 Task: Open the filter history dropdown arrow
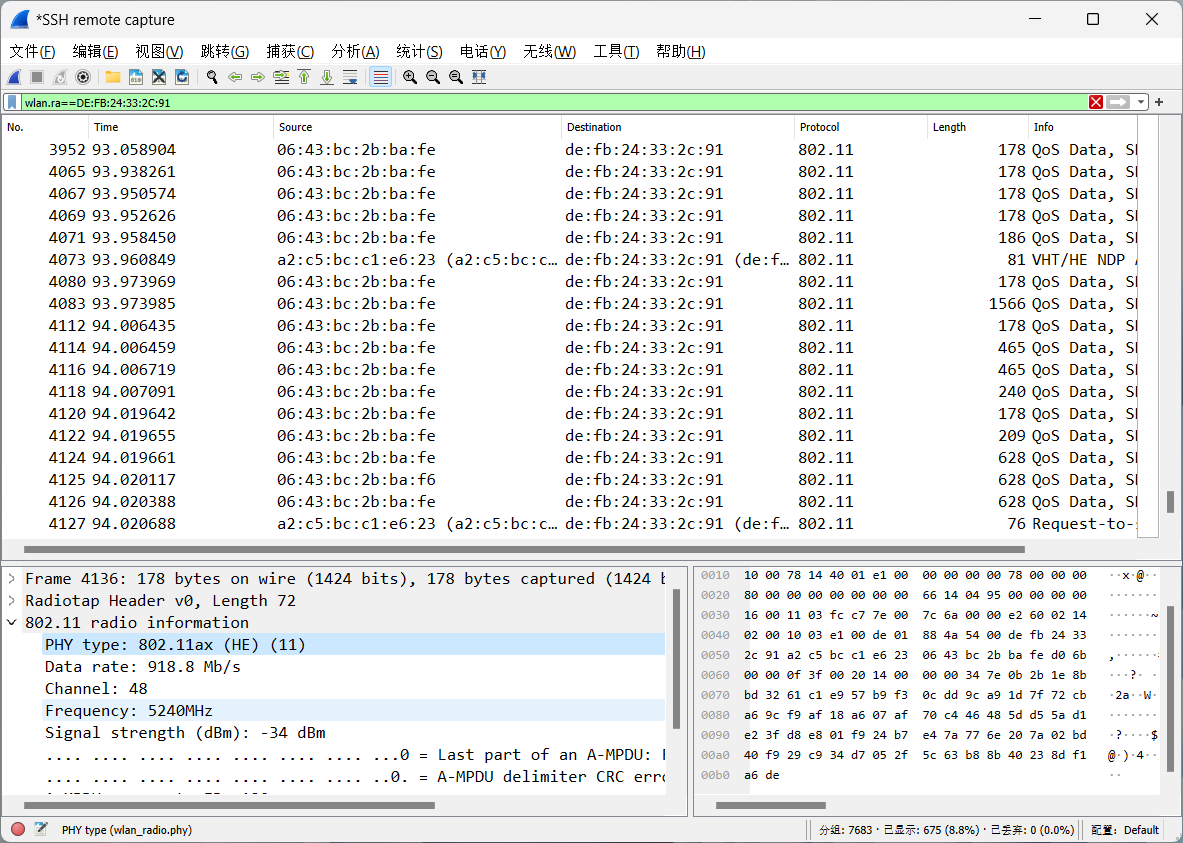pyautogui.click(x=1141, y=101)
